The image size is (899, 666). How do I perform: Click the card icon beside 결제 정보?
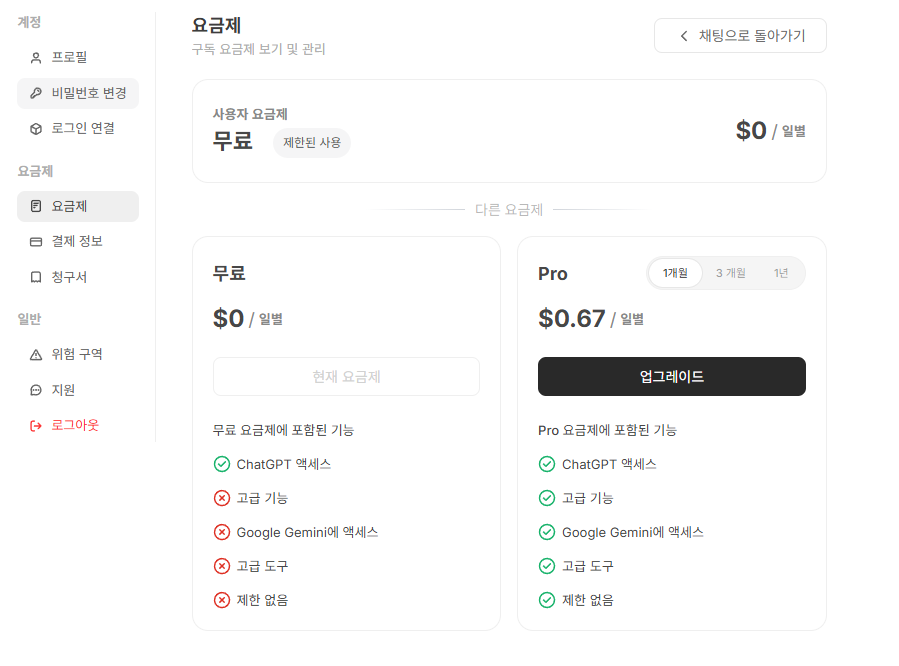point(36,242)
